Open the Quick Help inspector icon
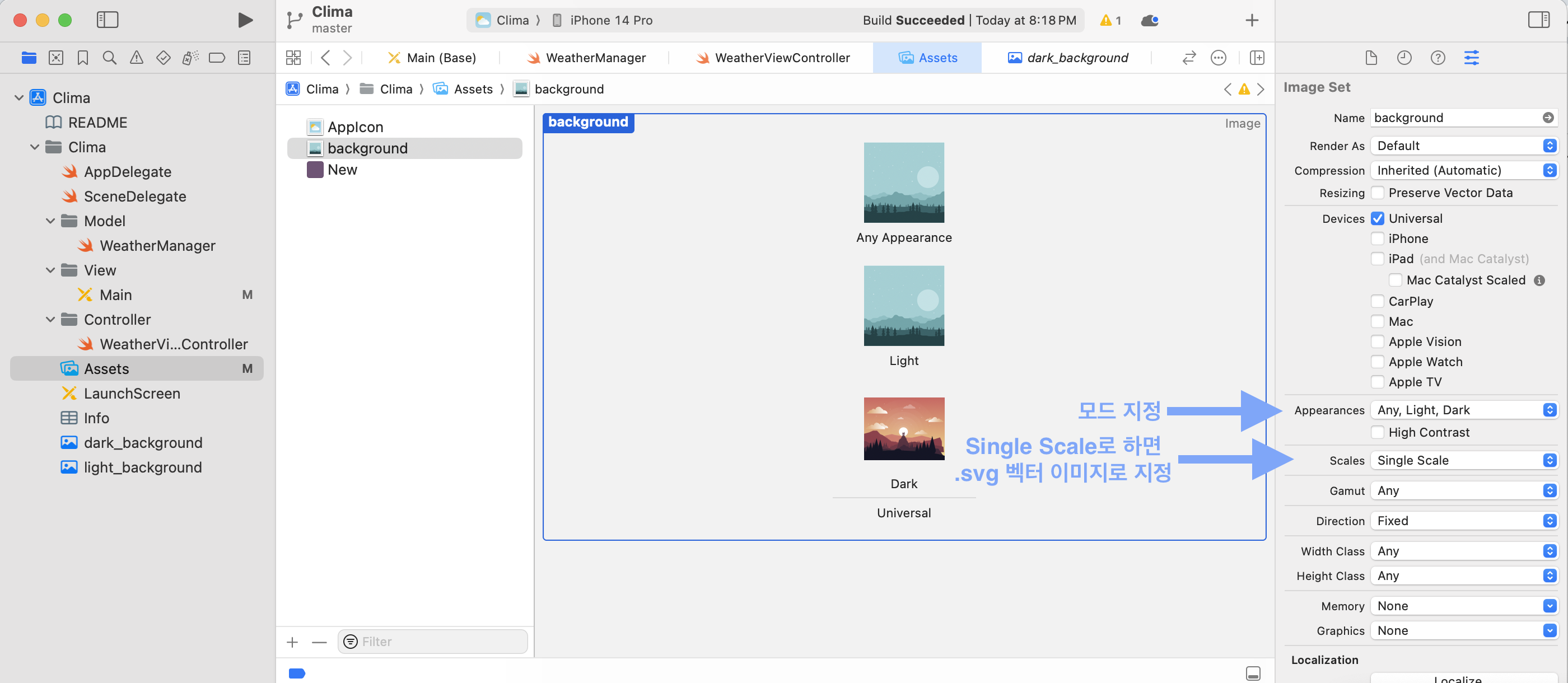The height and width of the screenshot is (683, 1568). (x=1438, y=58)
